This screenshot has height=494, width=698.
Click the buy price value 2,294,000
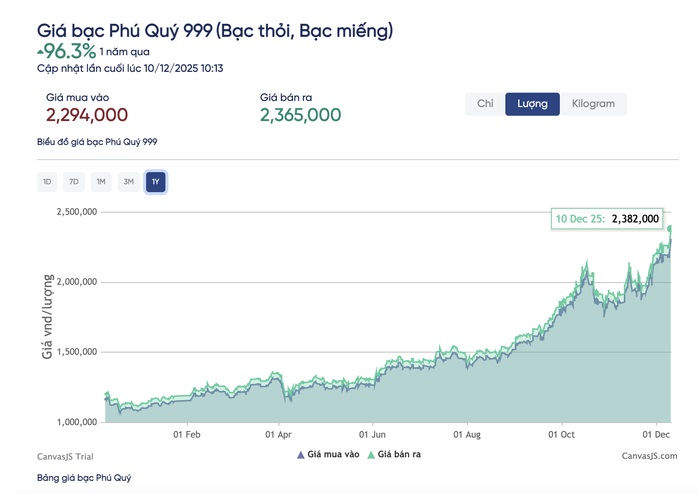[x=86, y=115]
